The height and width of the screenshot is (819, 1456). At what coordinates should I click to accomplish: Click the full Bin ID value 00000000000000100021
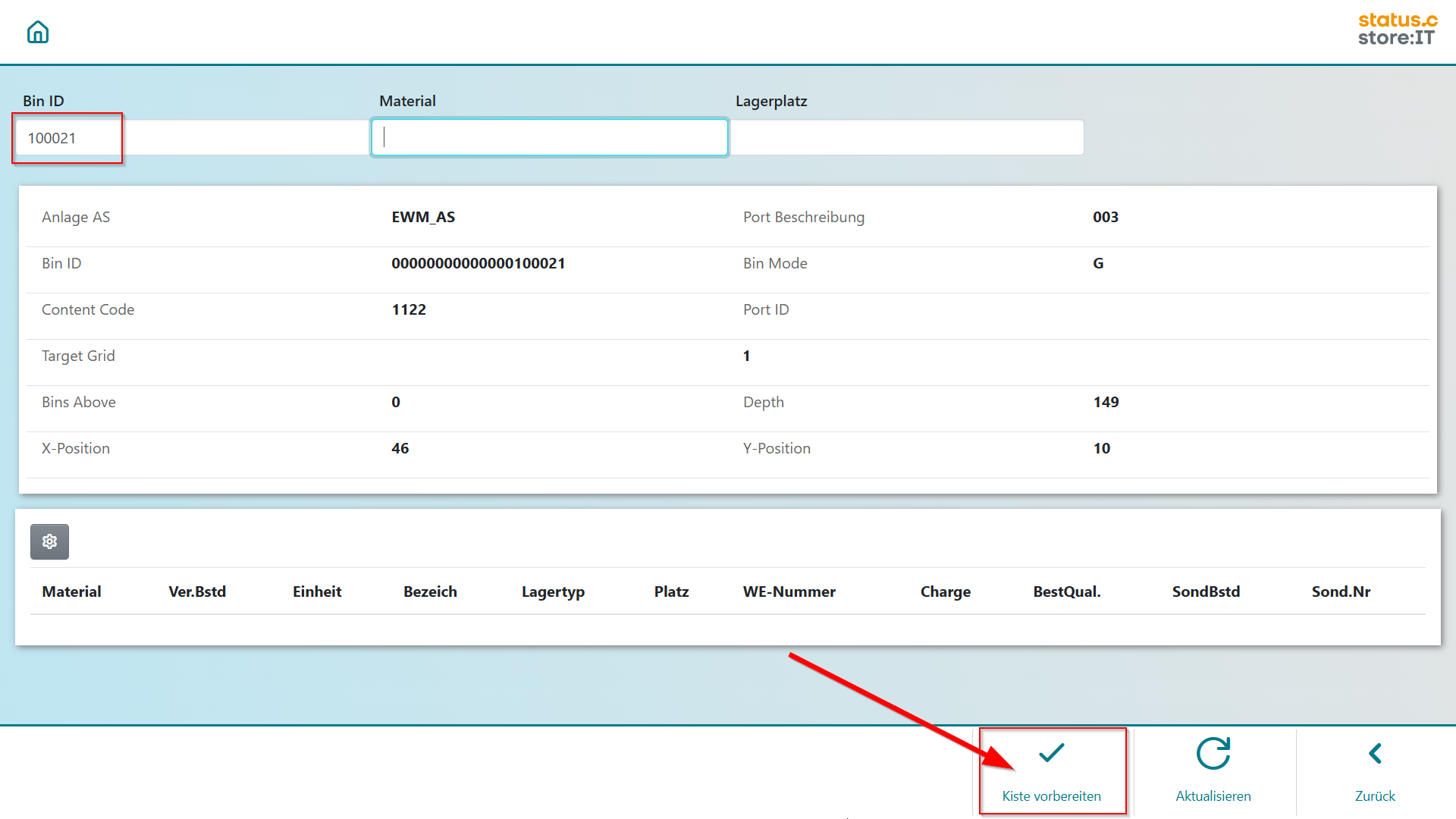tap(478, 263)
